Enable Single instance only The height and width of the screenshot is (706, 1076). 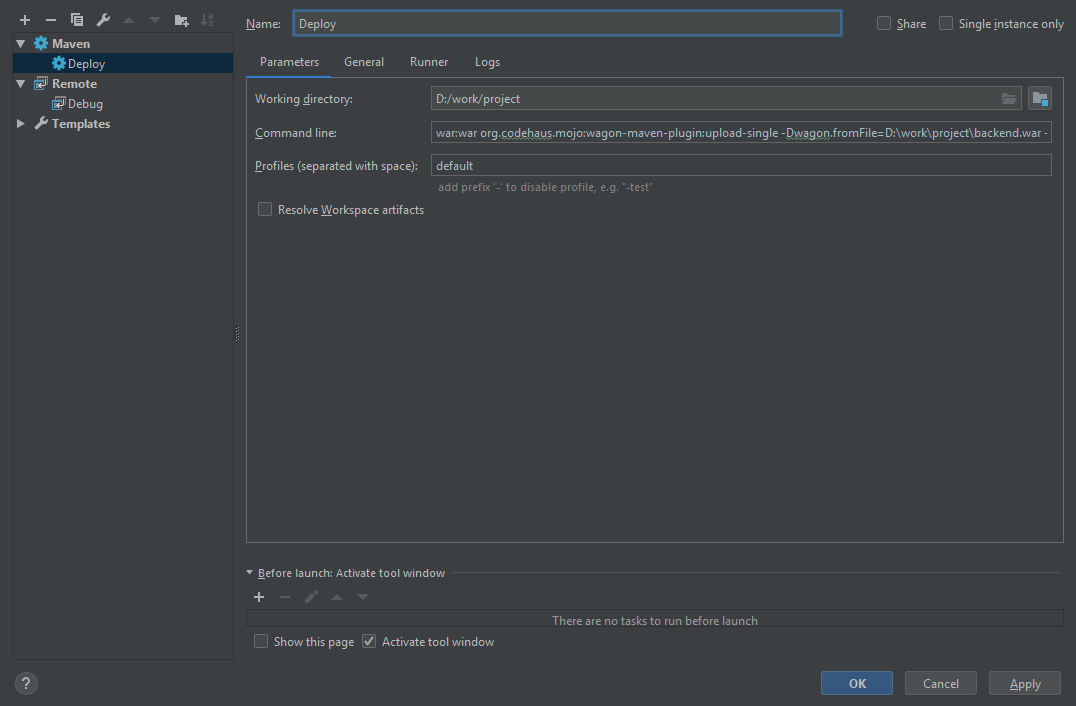point(945,23)
